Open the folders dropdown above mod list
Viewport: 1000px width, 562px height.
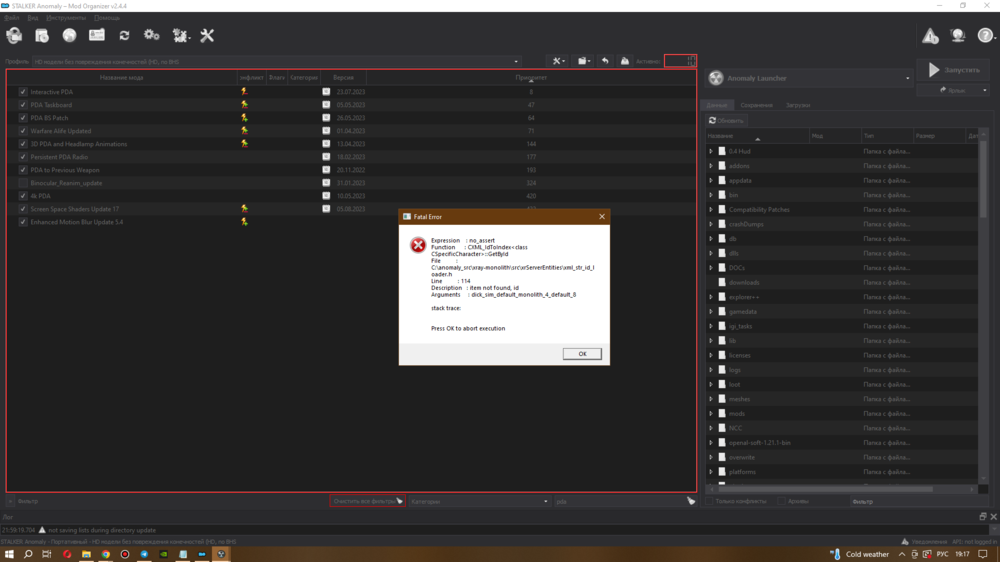tap(584, 61)
